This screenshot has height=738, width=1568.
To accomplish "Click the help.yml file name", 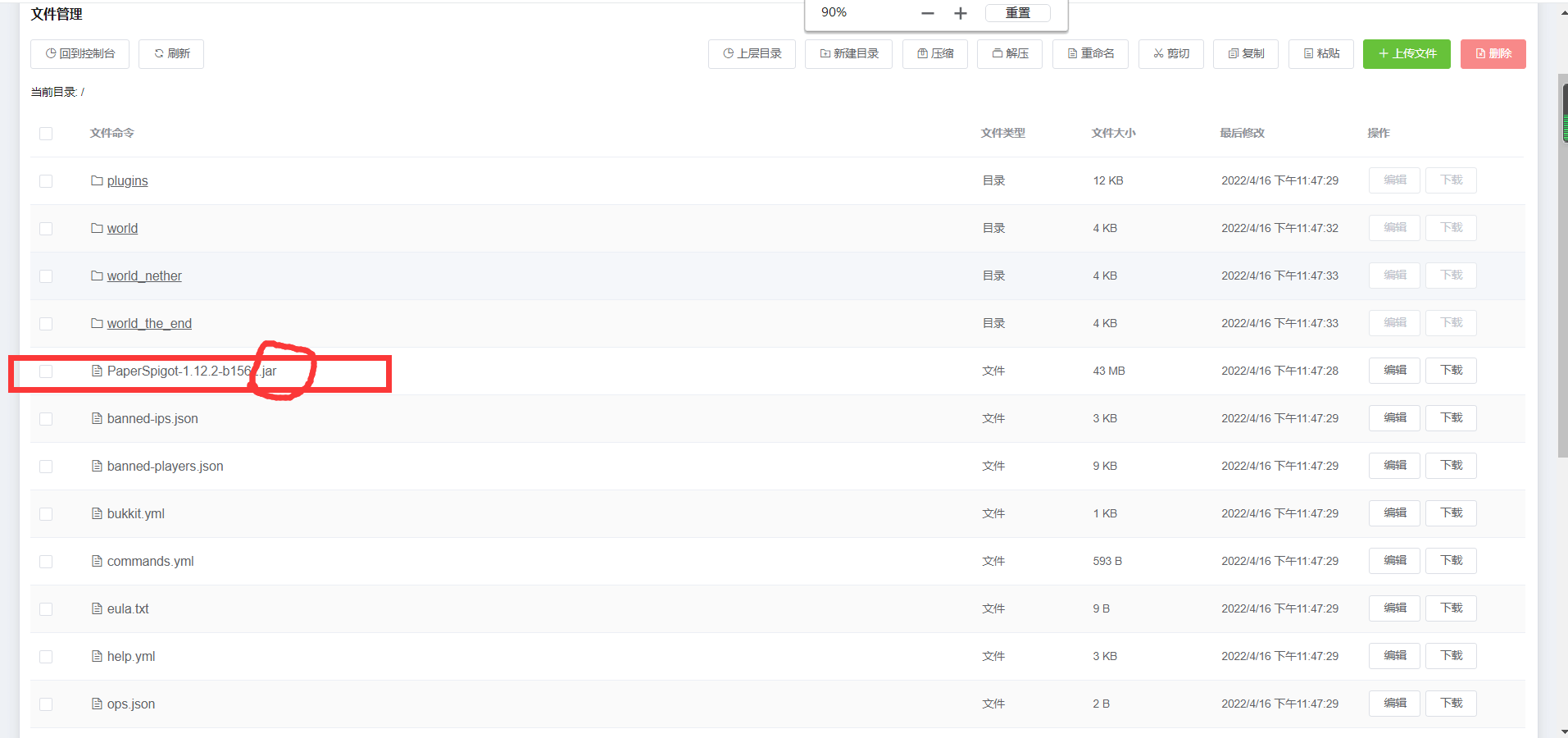I will (x=131, y=657).
